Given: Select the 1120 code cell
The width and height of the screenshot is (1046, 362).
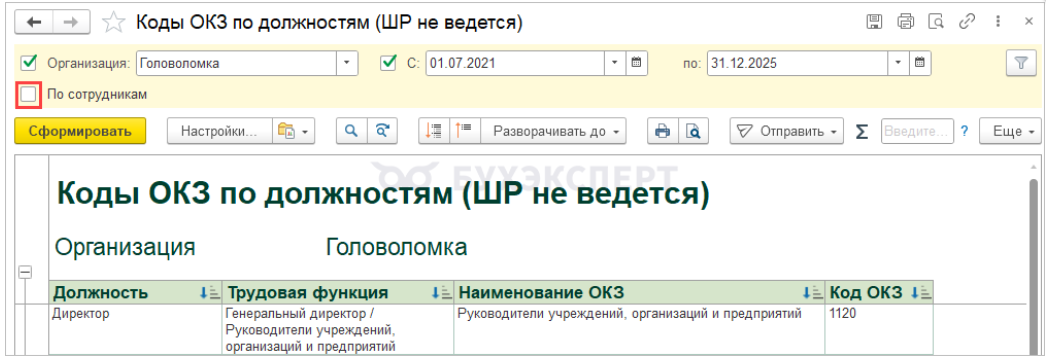Looking at the screenshot, I should [x=879, y=329].
